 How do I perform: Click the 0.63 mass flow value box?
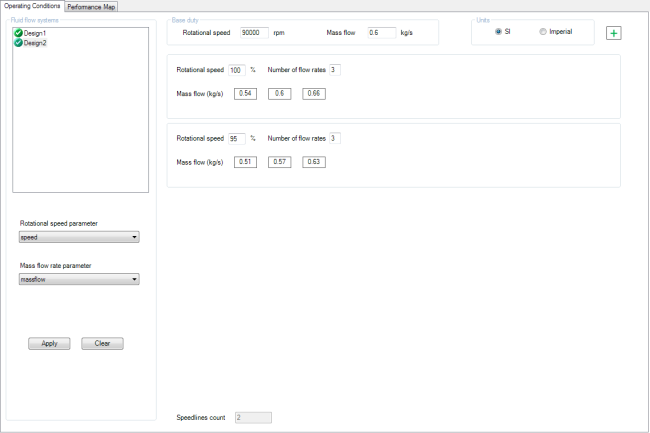click(315, 162)
